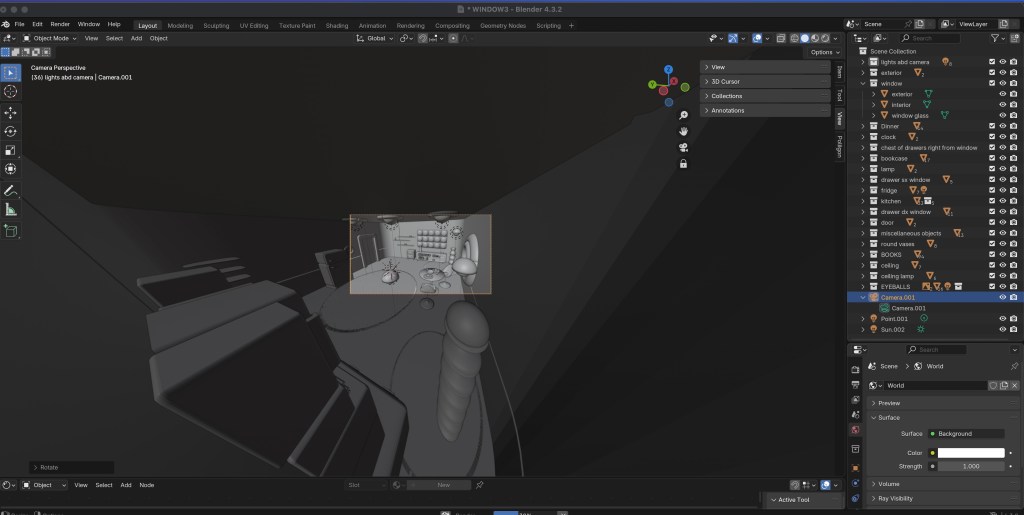Select the Measure tool
This screenshot has width=1024, height=515.
click(x=11, y=209)
